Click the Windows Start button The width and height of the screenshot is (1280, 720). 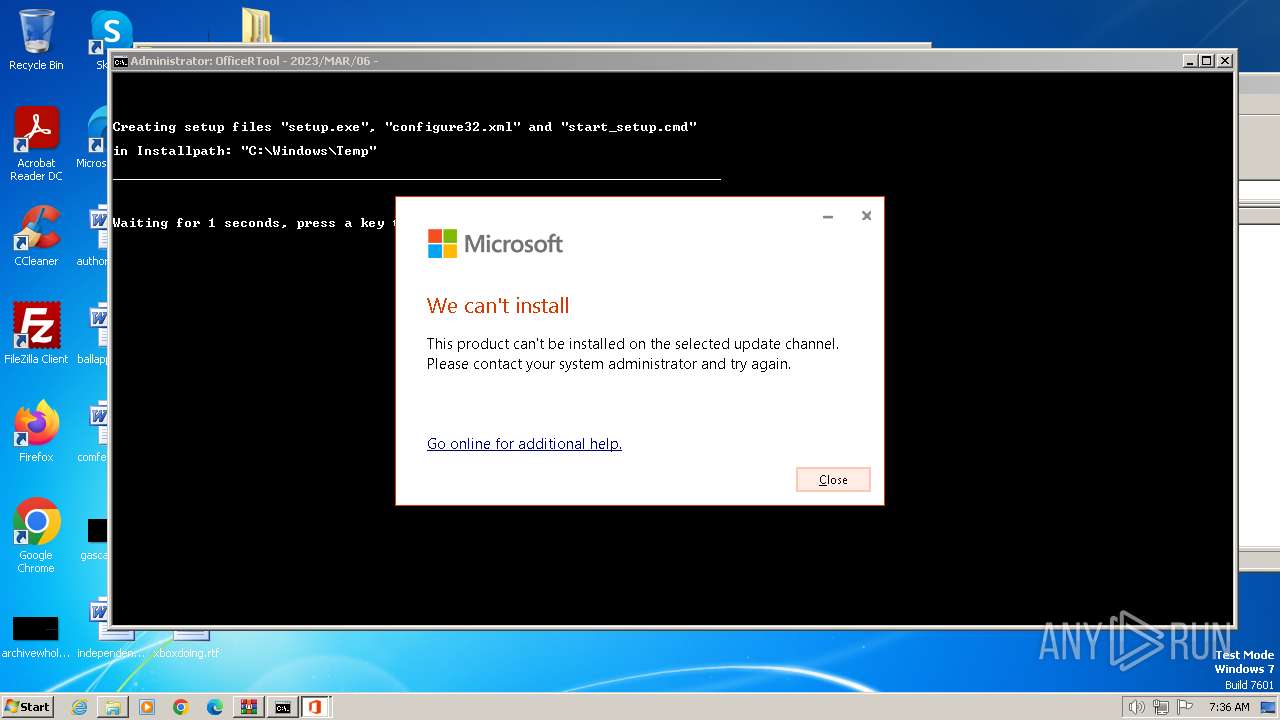28,707
